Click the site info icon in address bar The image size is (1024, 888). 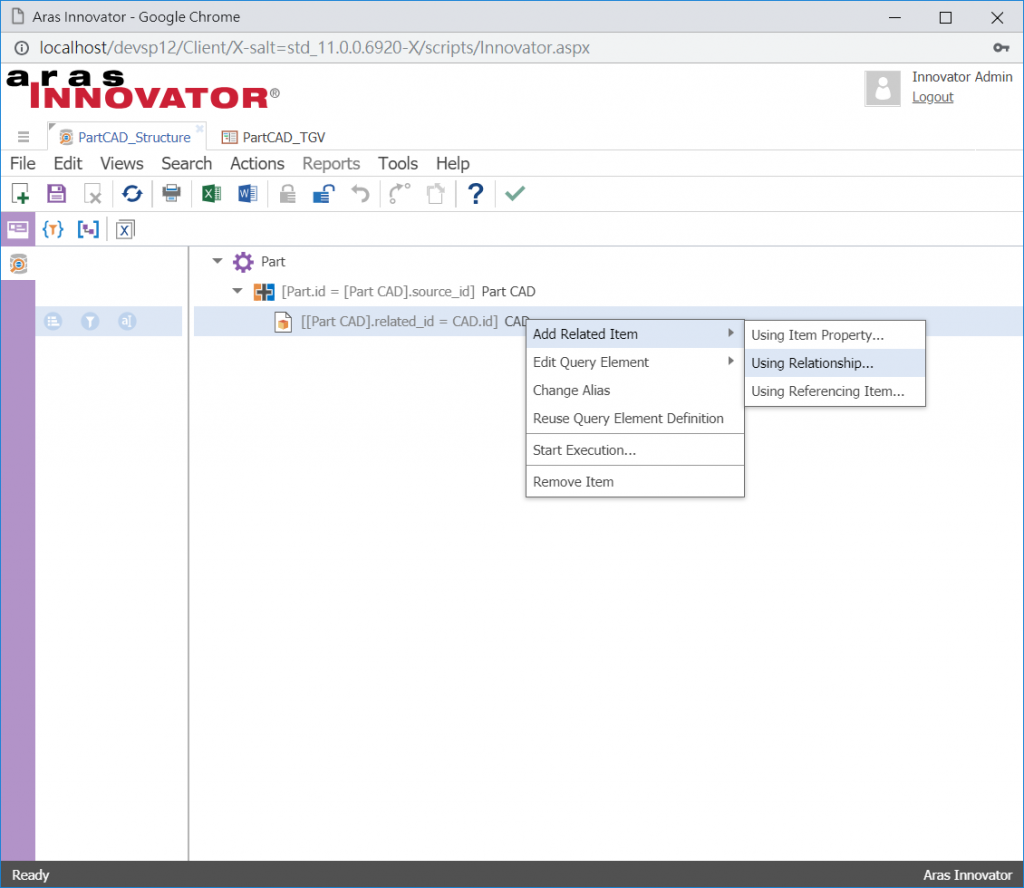point(22,48)
